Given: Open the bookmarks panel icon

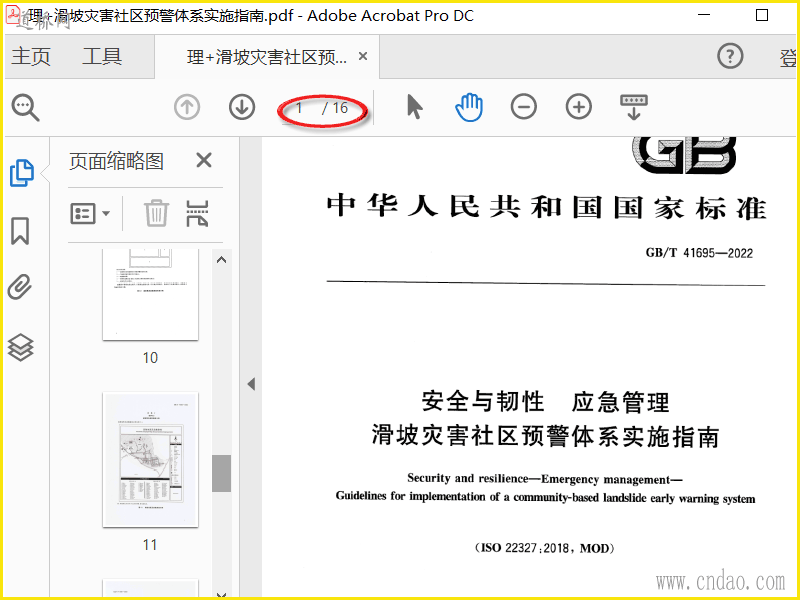Looking at the screenshot, I should (x=20, y=231).
